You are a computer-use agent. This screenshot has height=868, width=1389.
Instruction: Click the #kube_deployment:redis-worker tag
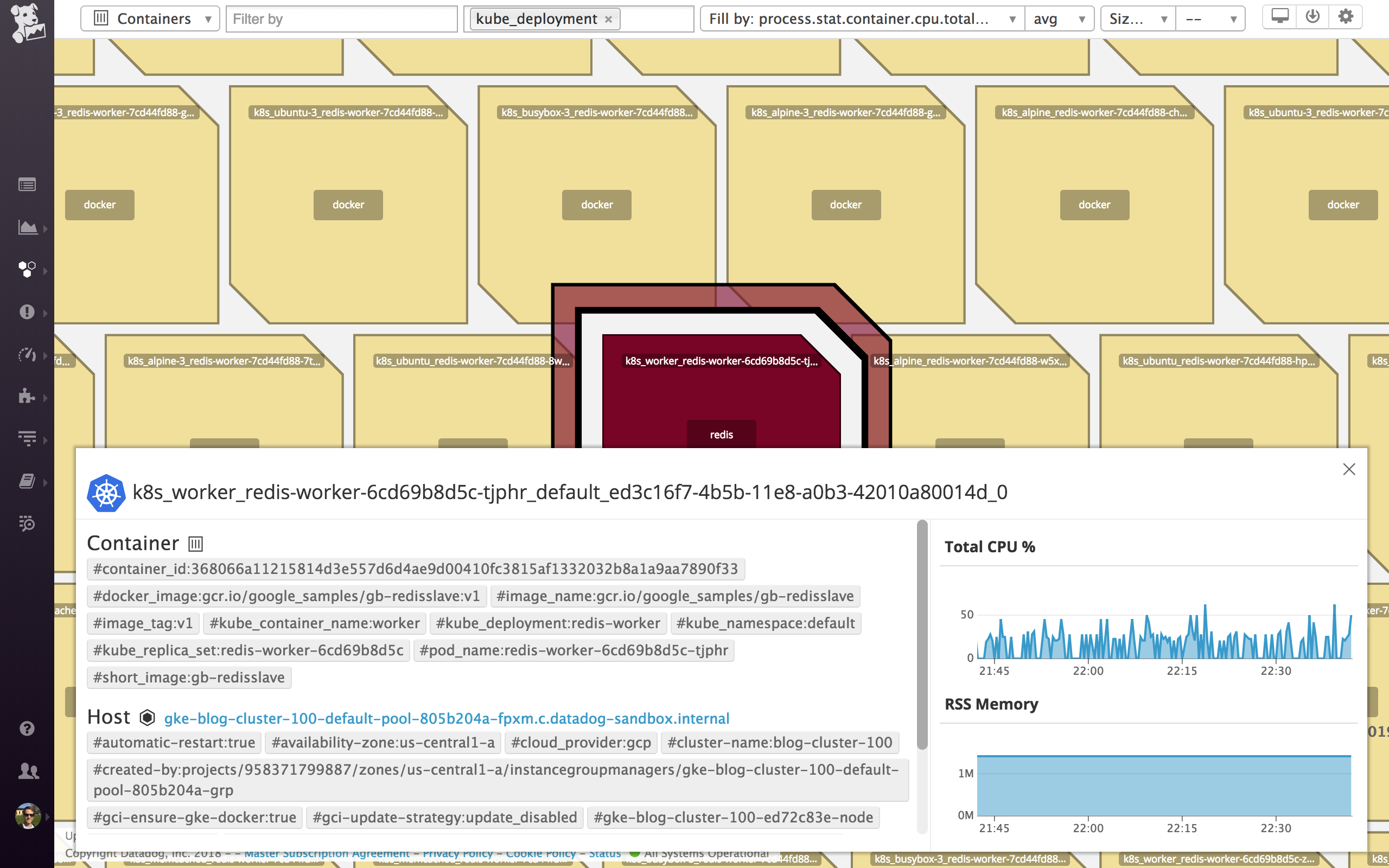(548, 623)
